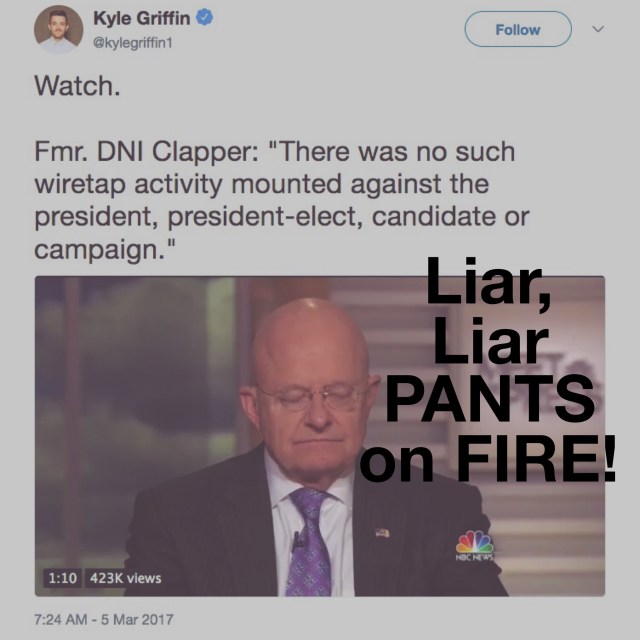The width and height of the screenshot is (640, 640).
Task: Open the Kyle Griffin display name link
Action: tap(142, 18)
